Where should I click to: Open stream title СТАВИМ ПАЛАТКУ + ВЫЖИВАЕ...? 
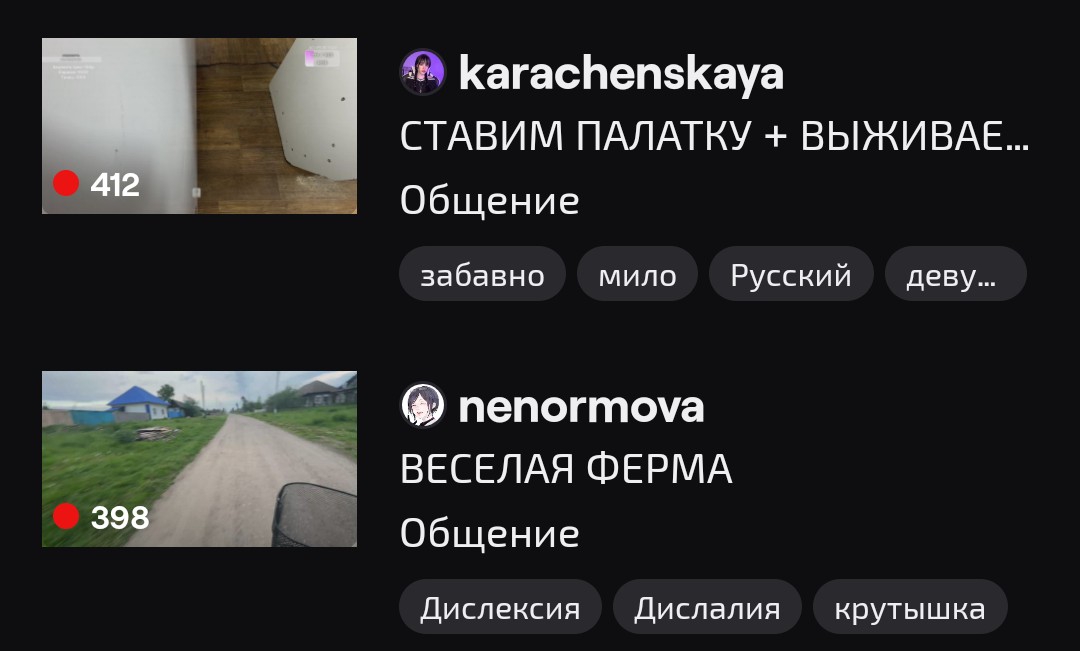(714, 136)
